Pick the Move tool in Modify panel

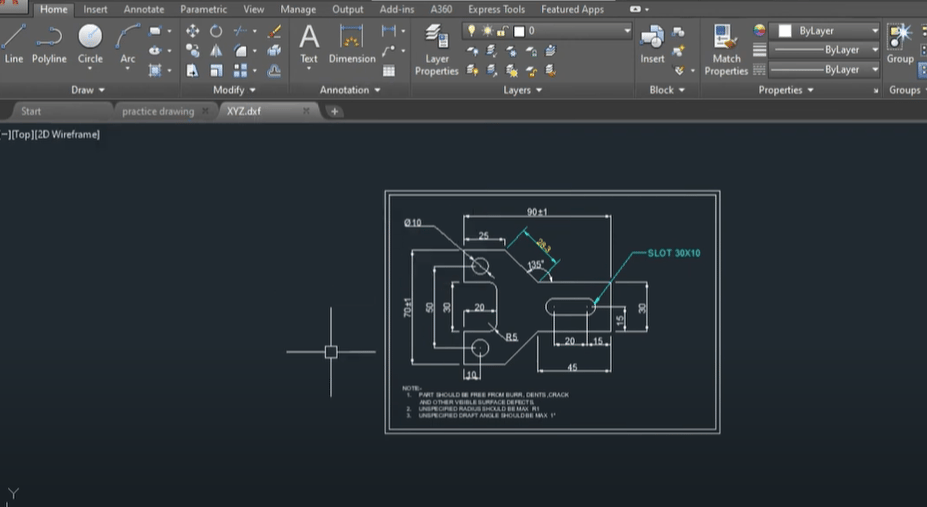pos(193,31)
